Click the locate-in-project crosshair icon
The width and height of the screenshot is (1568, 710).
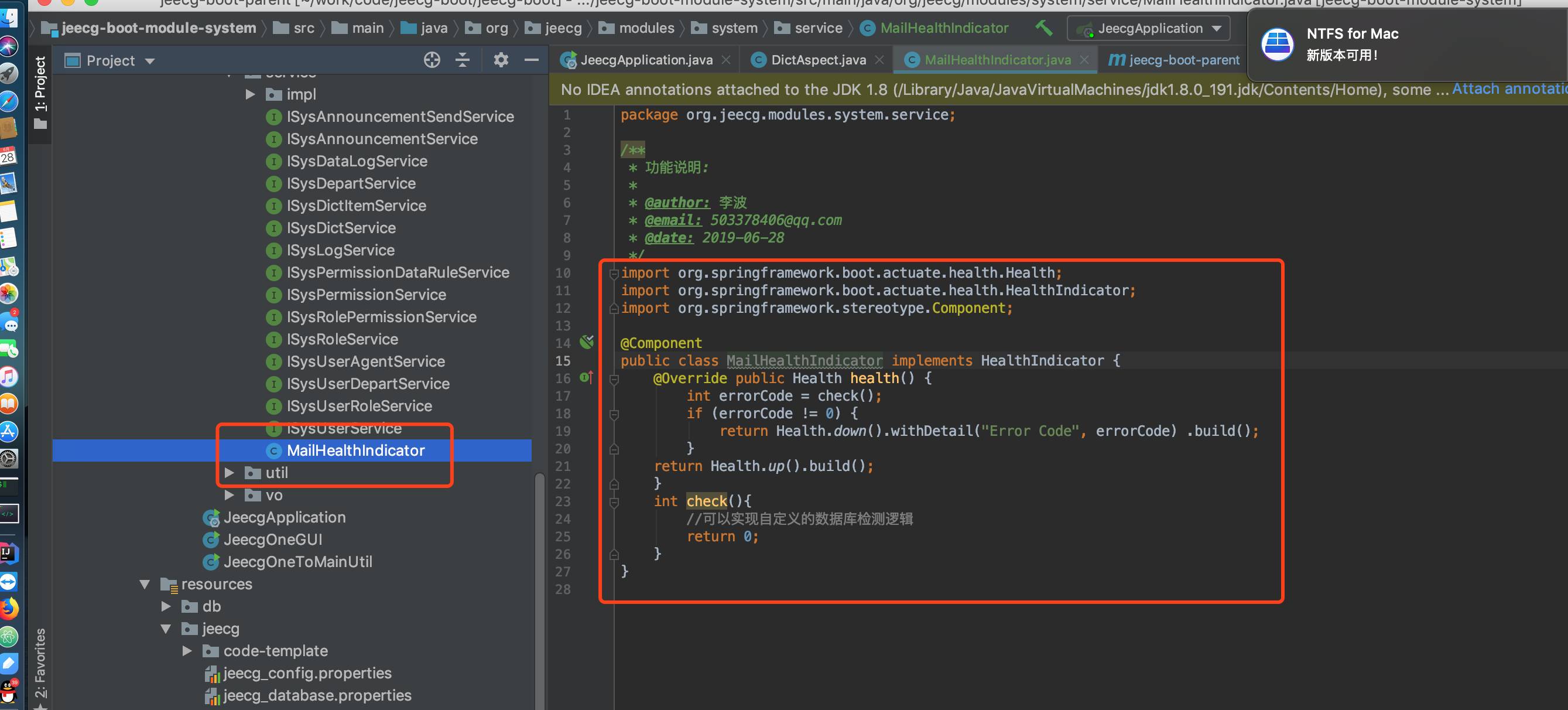pyautogui.click(x=432, y=60)
